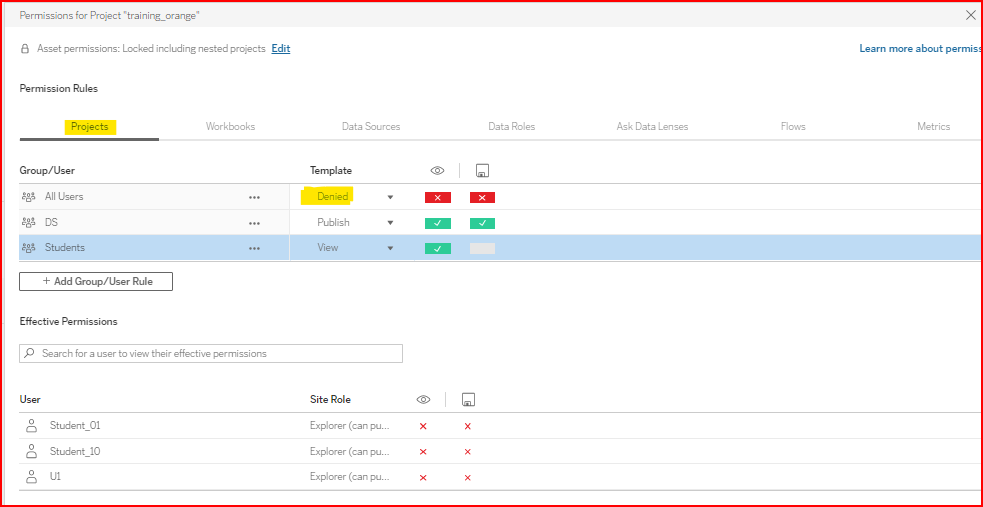Click the All Users group icon
983x507 pixels.
click(28, 197)
